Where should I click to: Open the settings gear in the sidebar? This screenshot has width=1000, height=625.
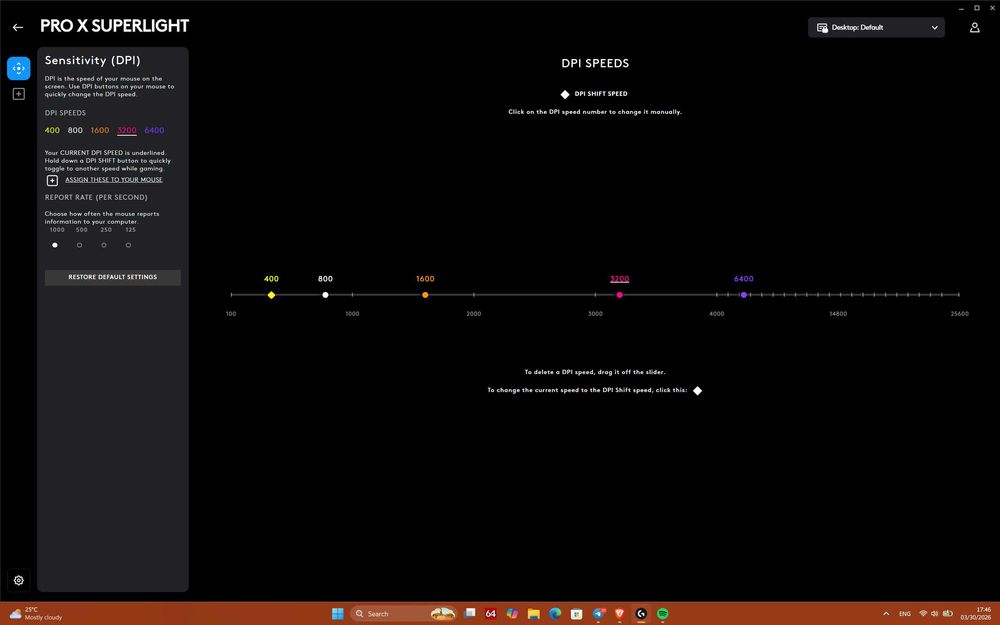coord(18,580)
